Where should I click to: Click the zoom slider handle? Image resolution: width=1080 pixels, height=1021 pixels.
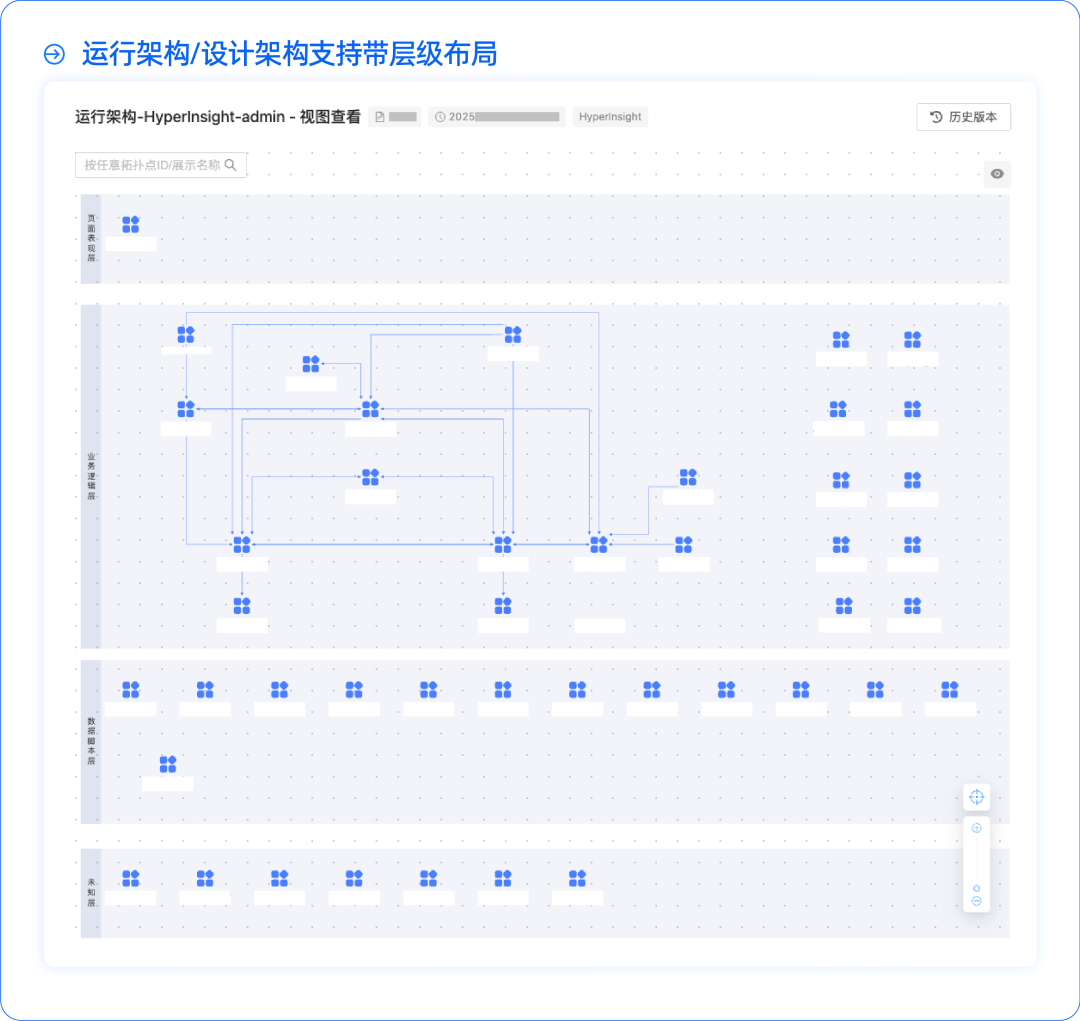(x=976, y=889)
